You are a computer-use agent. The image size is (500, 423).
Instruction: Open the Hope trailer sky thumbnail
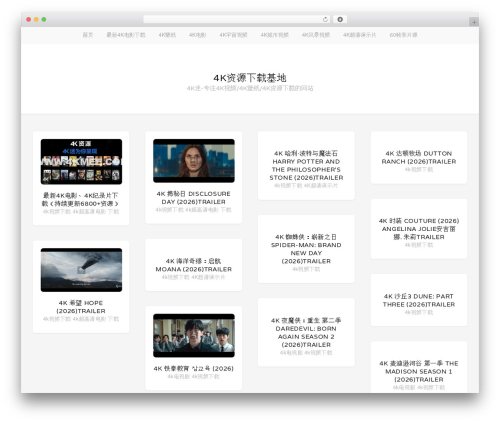[81, 270]
